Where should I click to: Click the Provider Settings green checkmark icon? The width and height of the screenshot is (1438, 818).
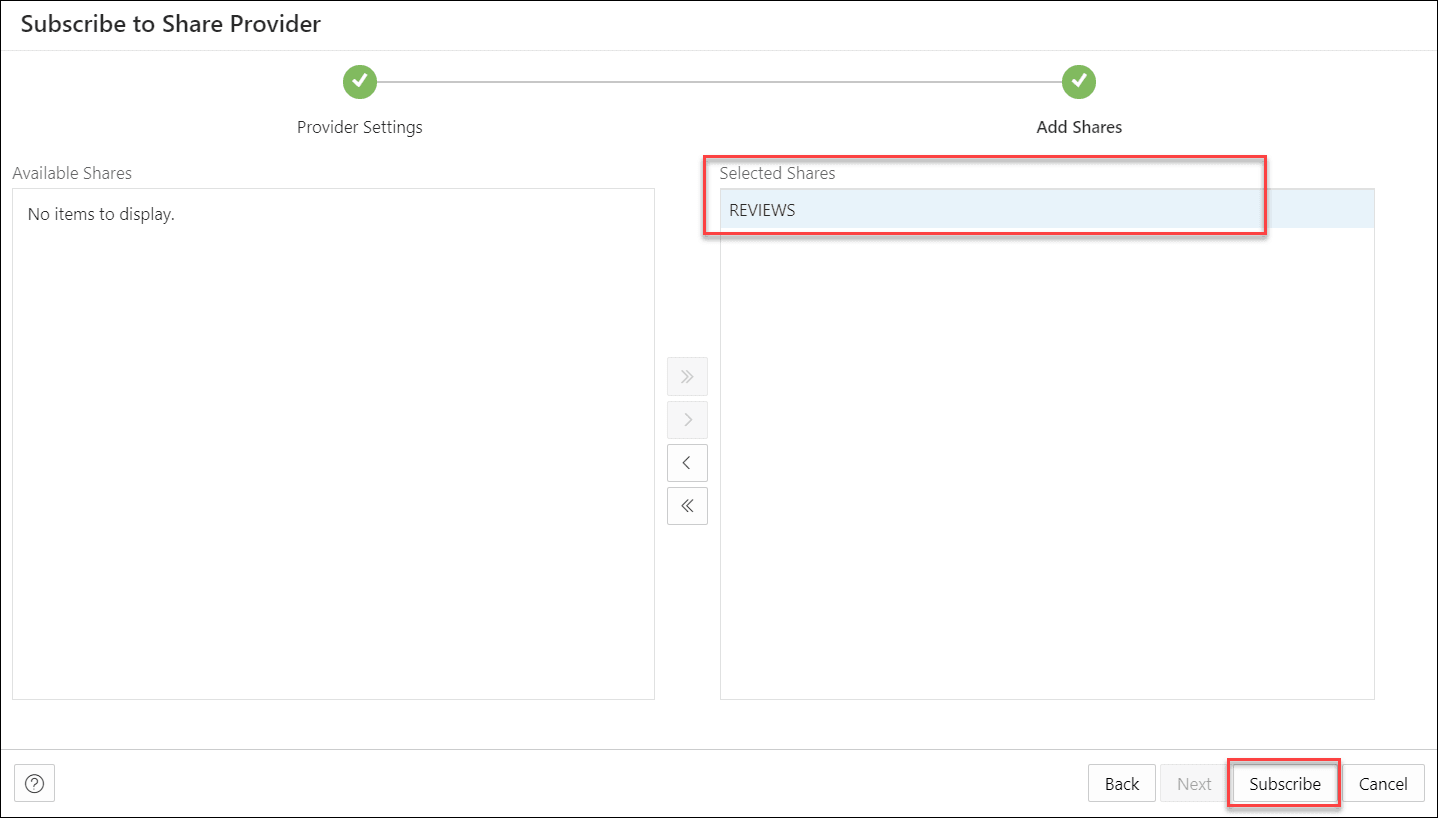(360, 82)
